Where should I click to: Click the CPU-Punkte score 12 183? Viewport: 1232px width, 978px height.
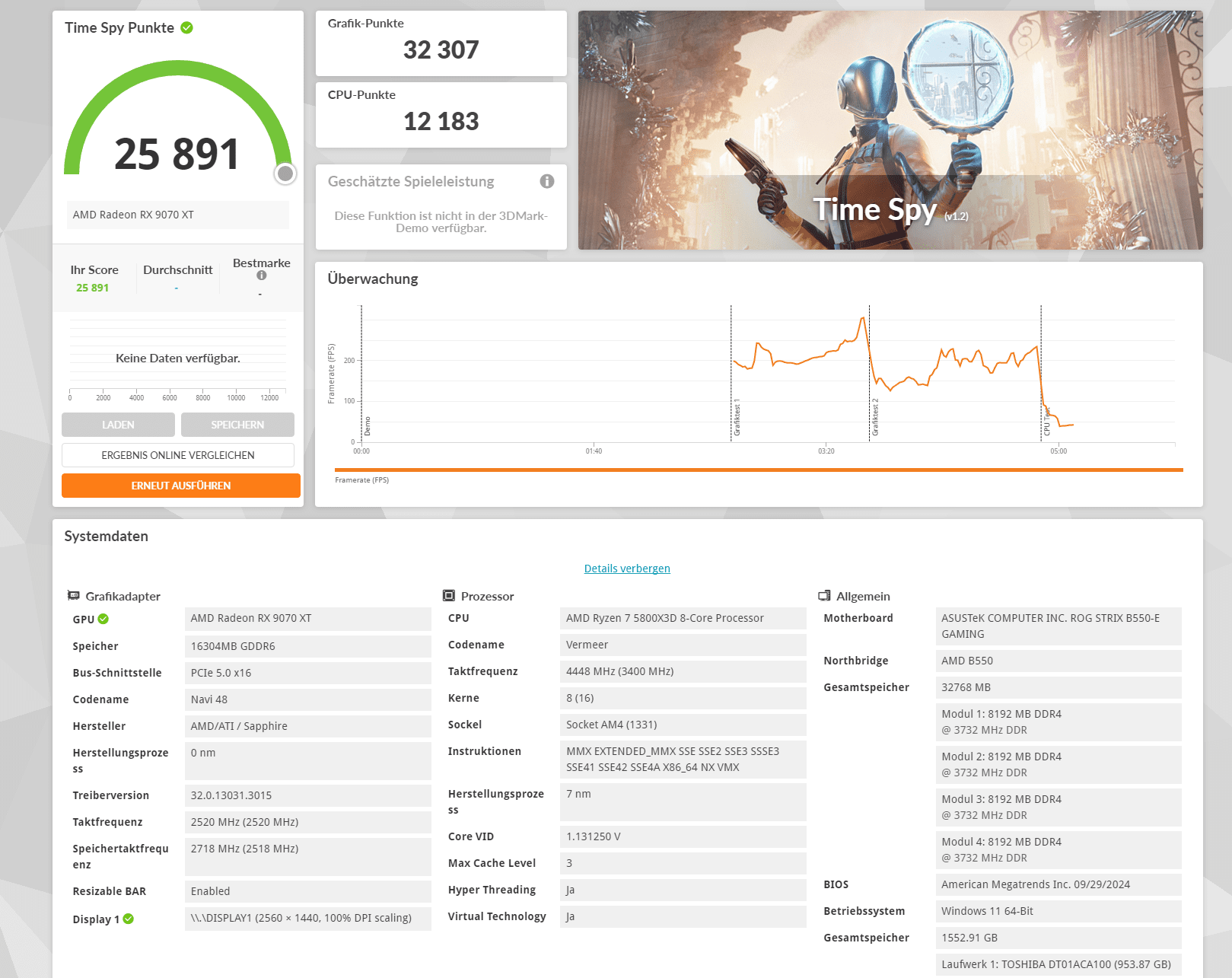tap(441, 122)
